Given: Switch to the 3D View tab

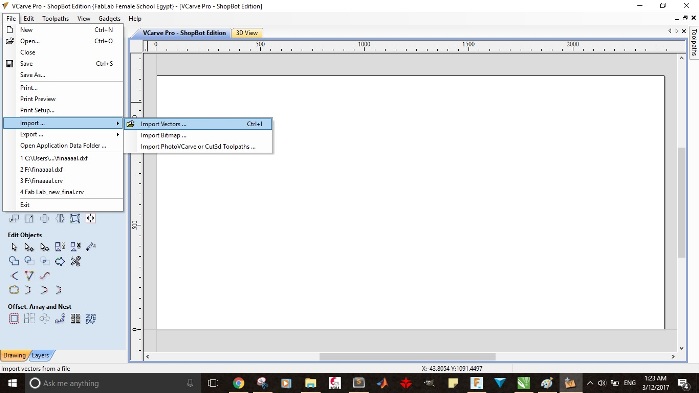Looking at the screenshot, I should pos(247,33).
